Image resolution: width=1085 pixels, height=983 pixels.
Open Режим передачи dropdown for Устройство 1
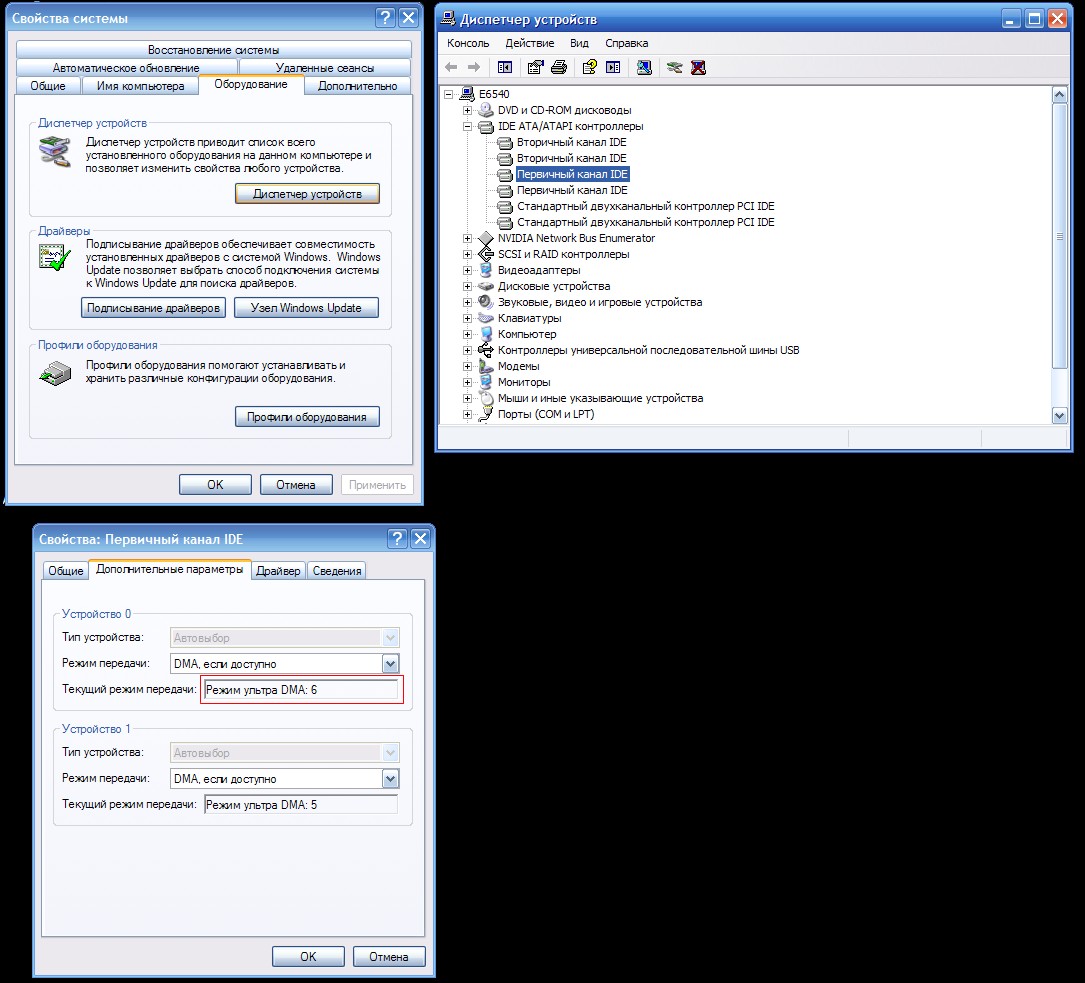(390, 778)
